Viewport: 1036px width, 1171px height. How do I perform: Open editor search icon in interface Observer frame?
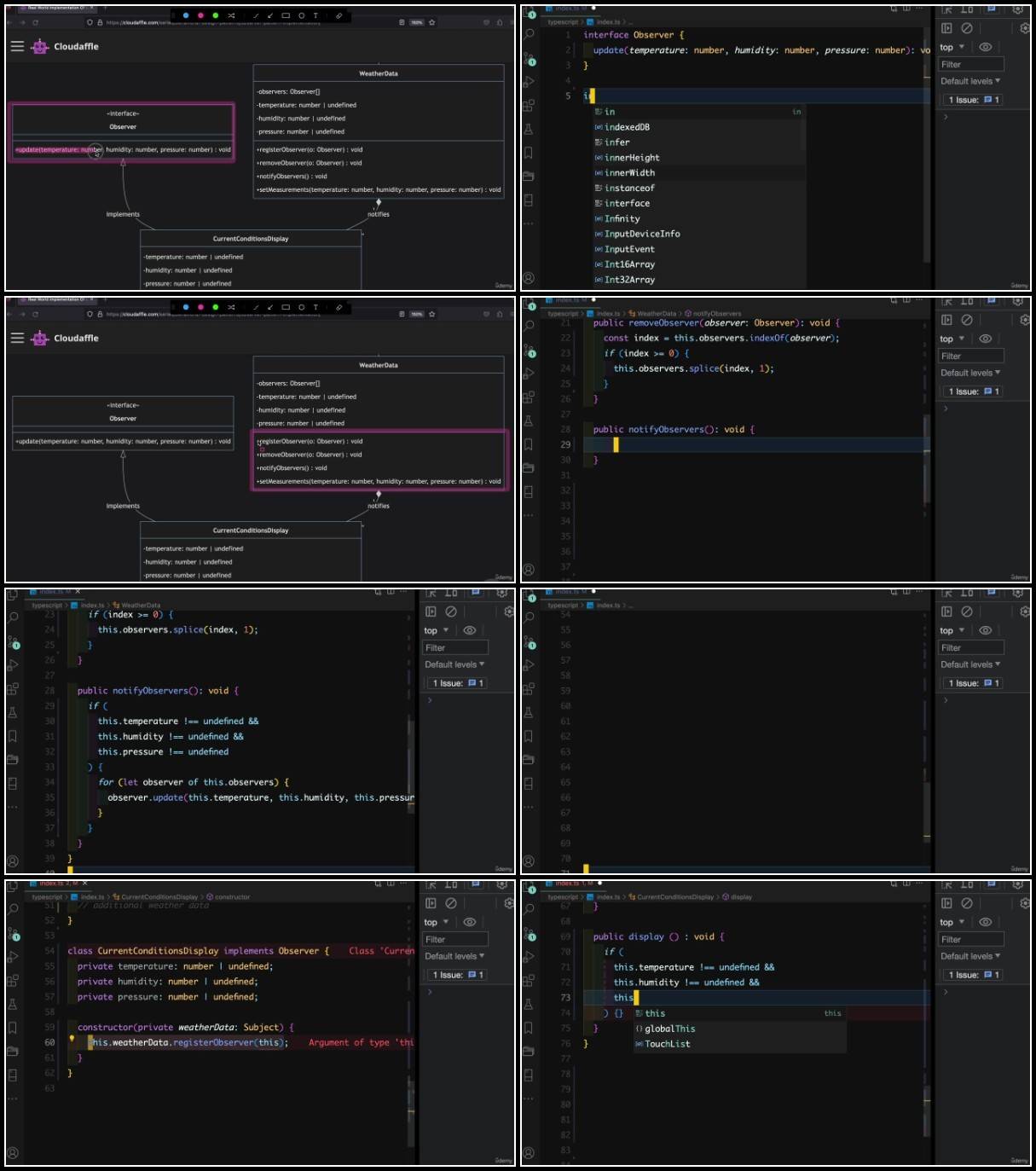[529, 34]
